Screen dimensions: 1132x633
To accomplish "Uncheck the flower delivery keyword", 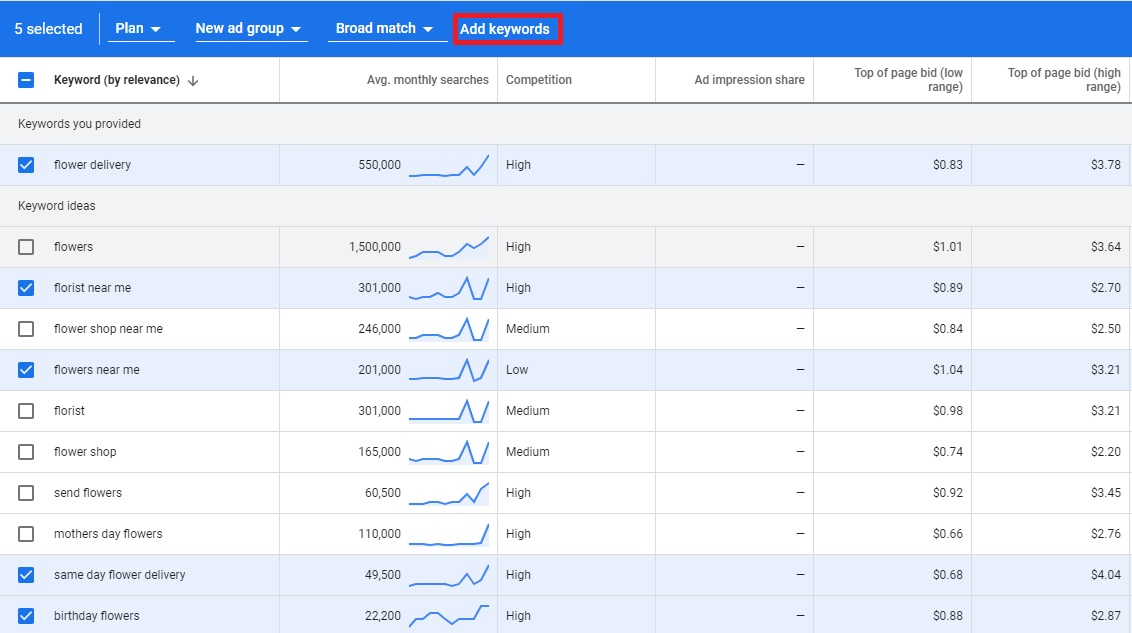I will [26, 164].
